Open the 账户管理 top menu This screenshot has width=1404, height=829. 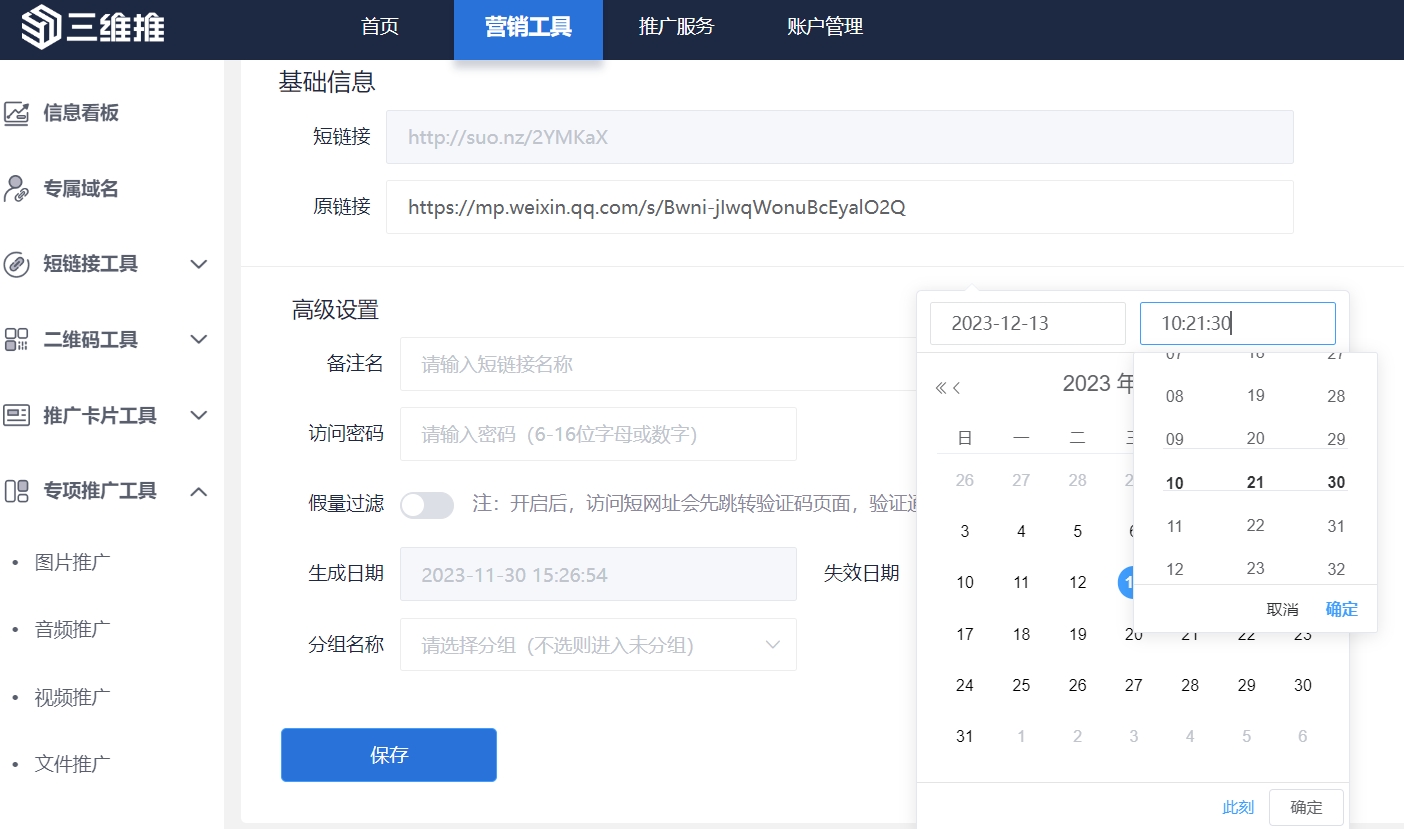825,27
